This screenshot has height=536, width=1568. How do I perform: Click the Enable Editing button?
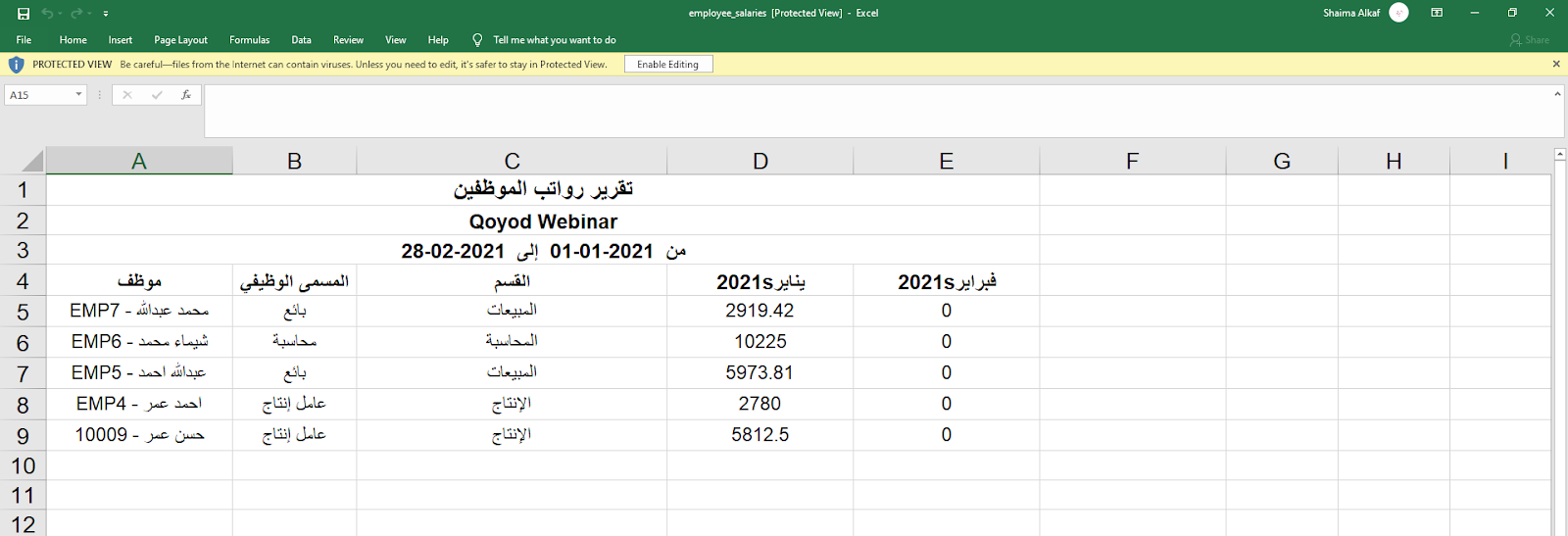coord(667,65)
